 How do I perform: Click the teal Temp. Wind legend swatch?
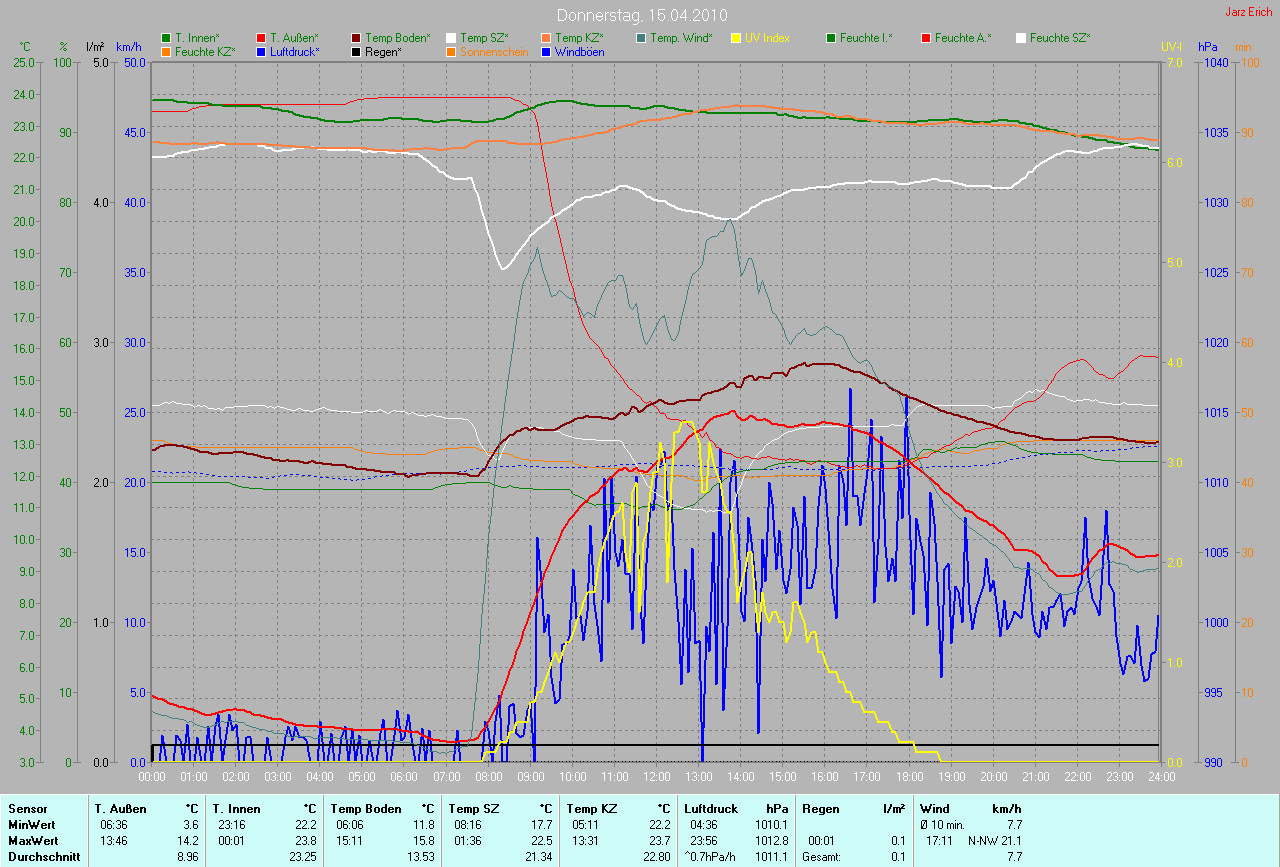[x=641, y=38]
